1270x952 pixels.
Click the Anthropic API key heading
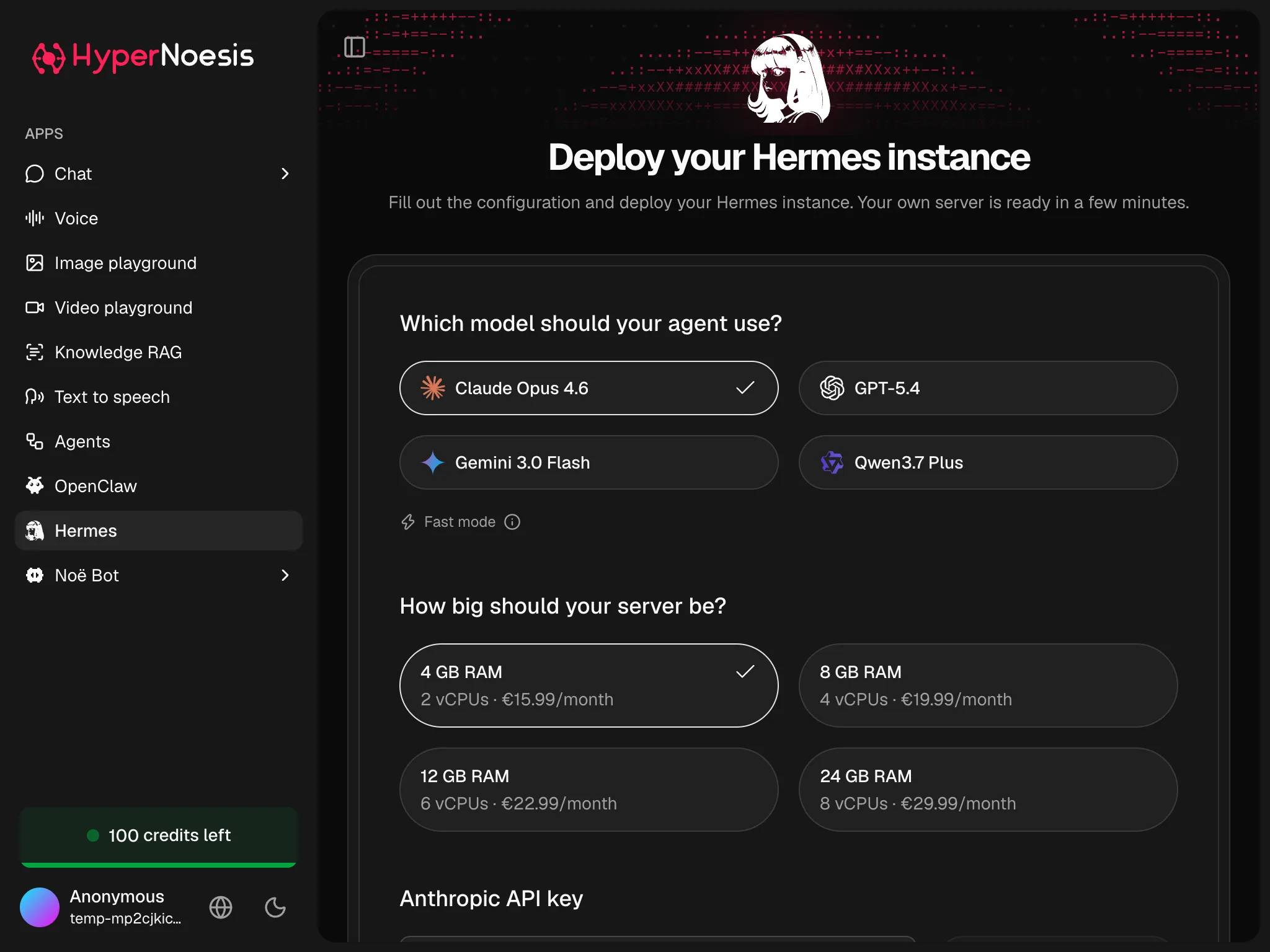click(x=492, y=899)
